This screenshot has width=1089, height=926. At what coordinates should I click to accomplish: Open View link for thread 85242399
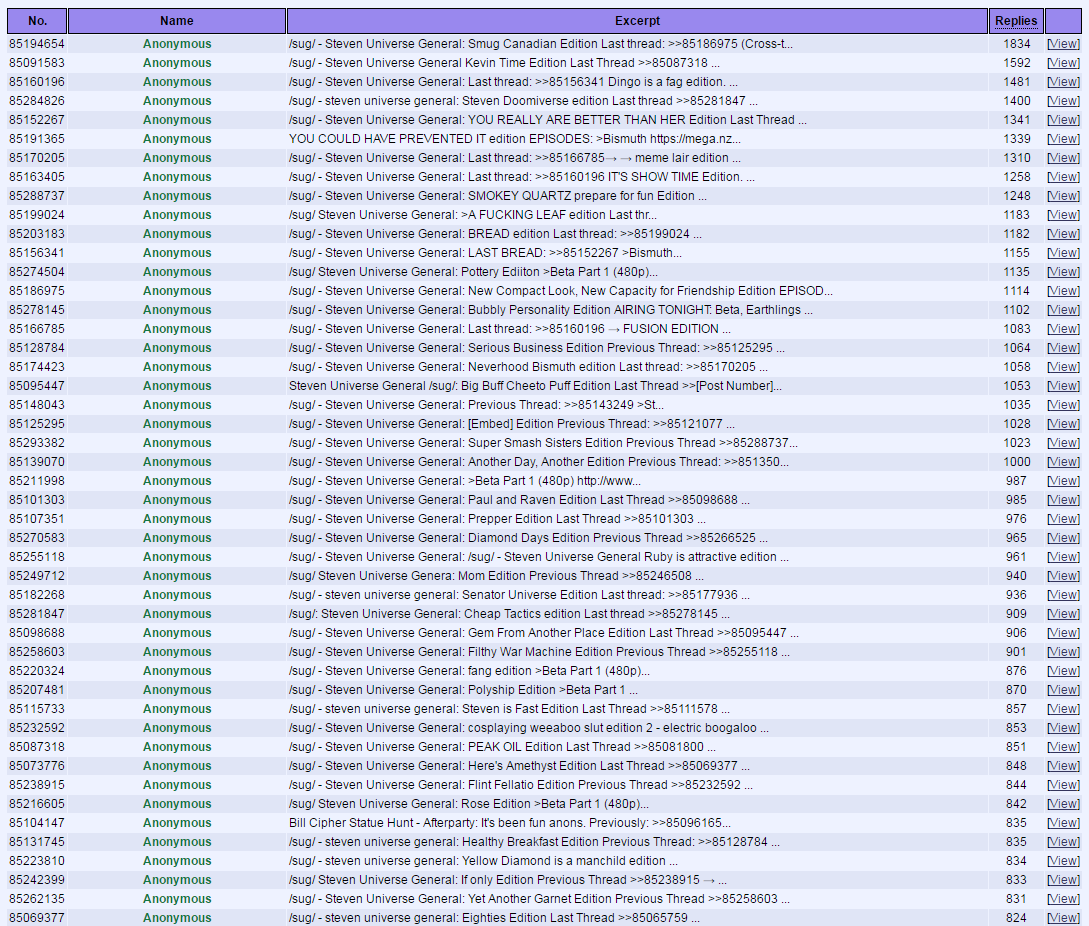(1063, 879)
